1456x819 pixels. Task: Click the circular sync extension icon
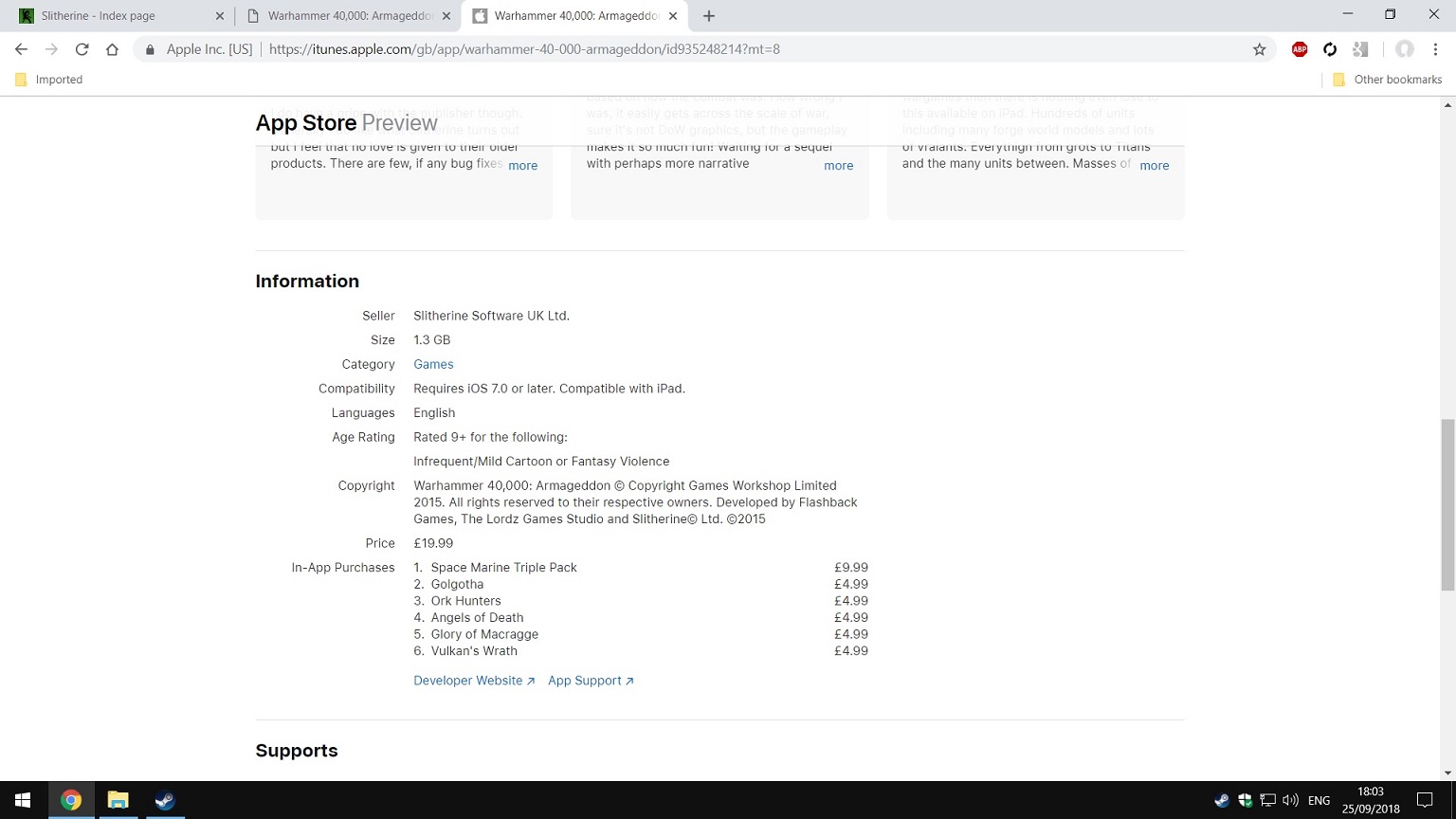pyautogui.click(x=1330, y=49)
